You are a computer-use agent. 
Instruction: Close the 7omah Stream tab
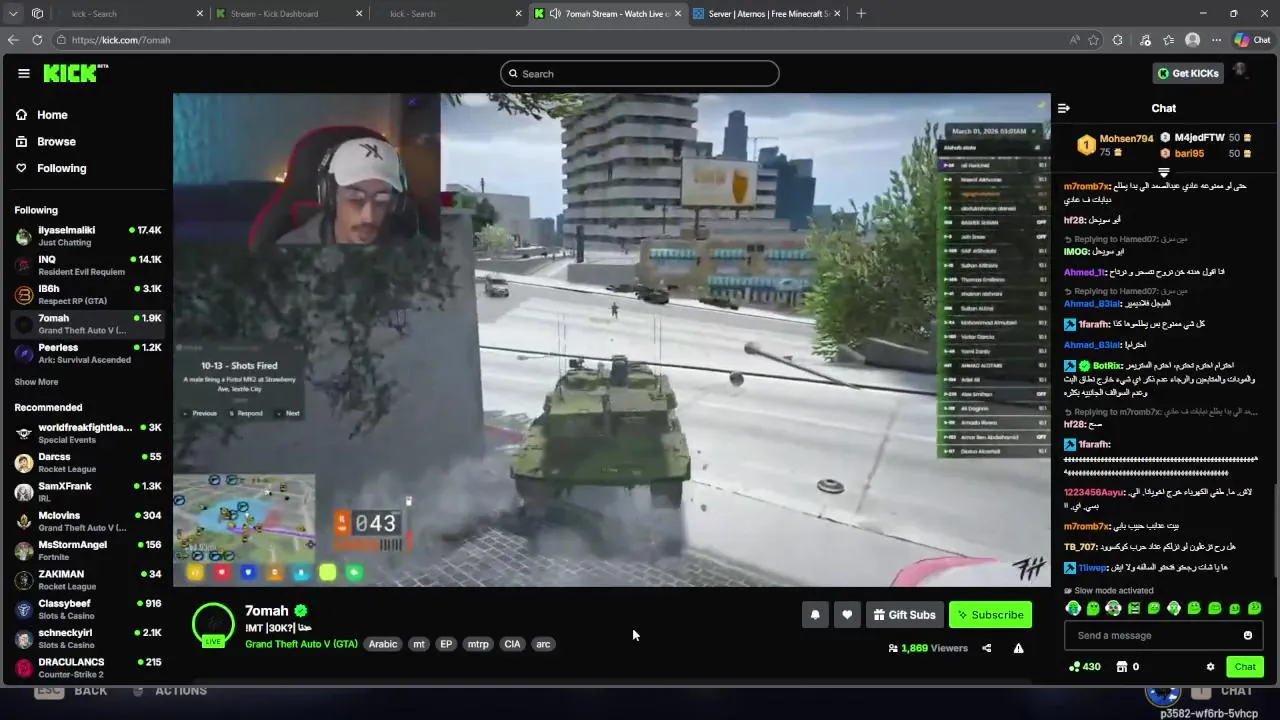[x=678, y=14]
